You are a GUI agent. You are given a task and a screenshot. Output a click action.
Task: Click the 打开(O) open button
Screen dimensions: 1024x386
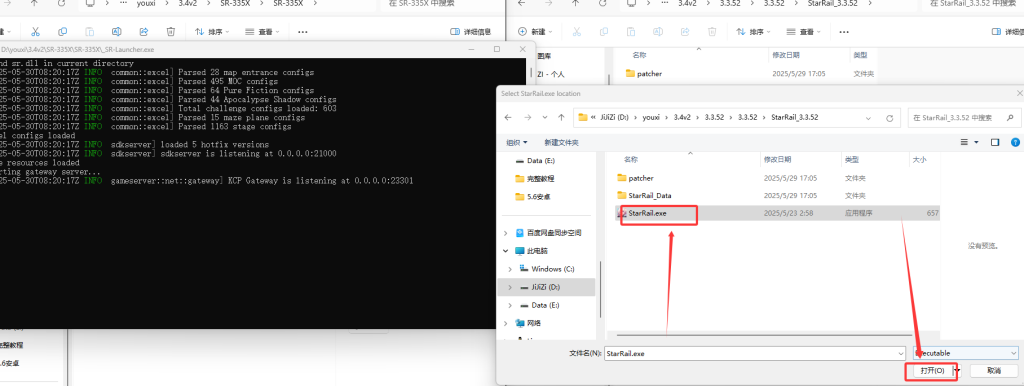coord(932,370)
